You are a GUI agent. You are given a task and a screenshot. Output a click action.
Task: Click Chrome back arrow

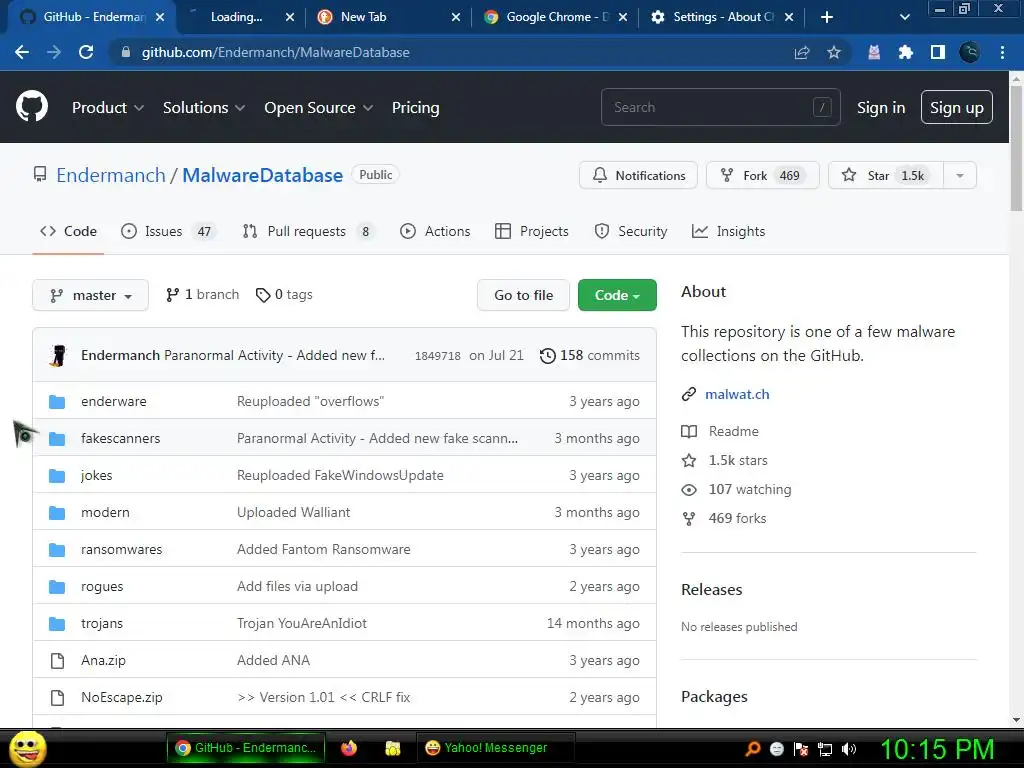(22, 52)
